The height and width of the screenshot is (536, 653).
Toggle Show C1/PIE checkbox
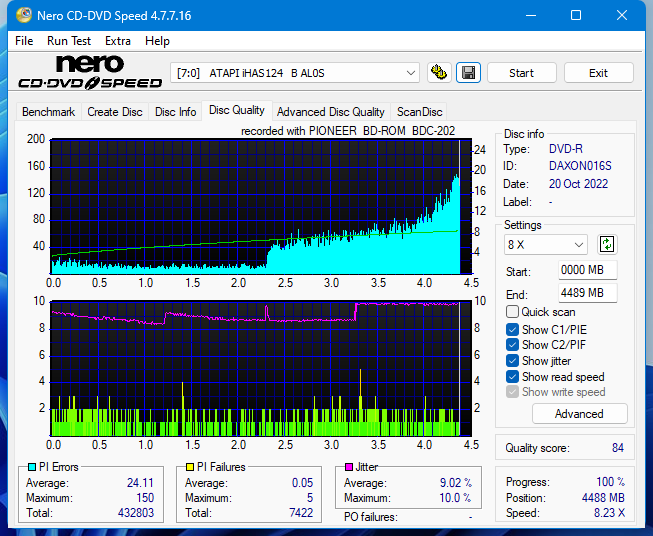click(x=512, y=329)
